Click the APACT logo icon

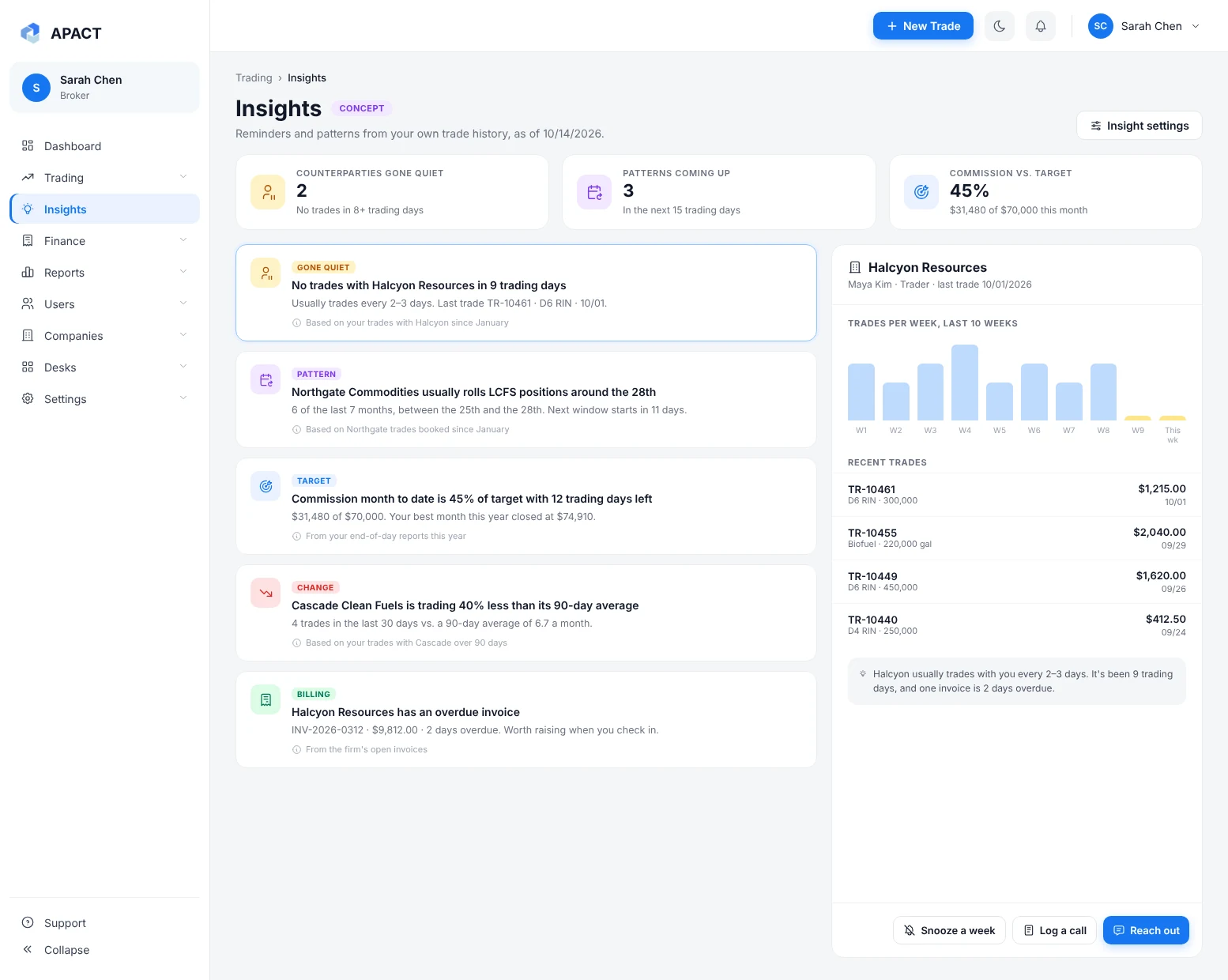pos(30,32)
